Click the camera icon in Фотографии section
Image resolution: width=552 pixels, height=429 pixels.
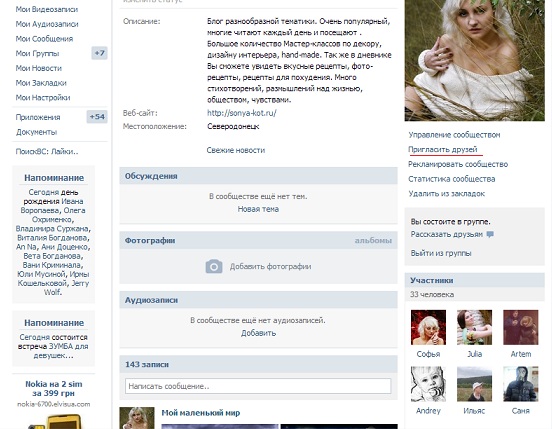pos(214,266)
